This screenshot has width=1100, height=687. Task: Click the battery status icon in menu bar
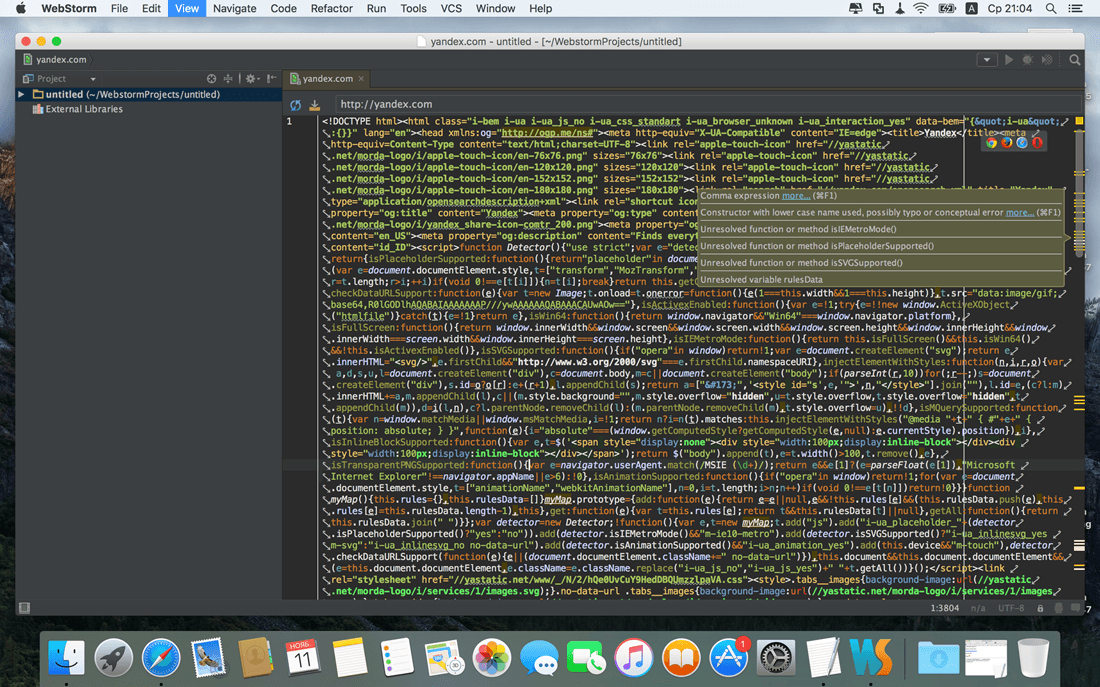point(947,8)
